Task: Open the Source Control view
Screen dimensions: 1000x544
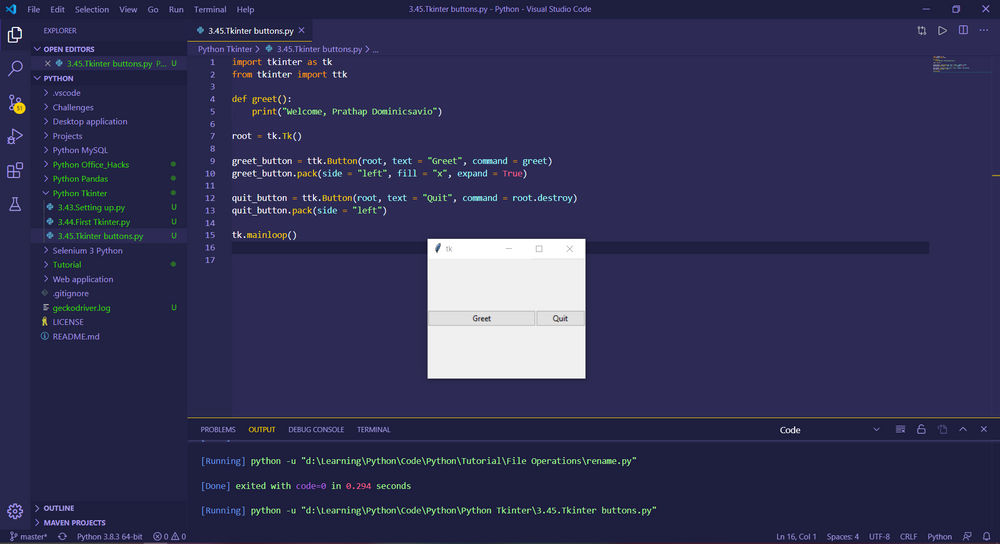Action: tap(15, 103)
